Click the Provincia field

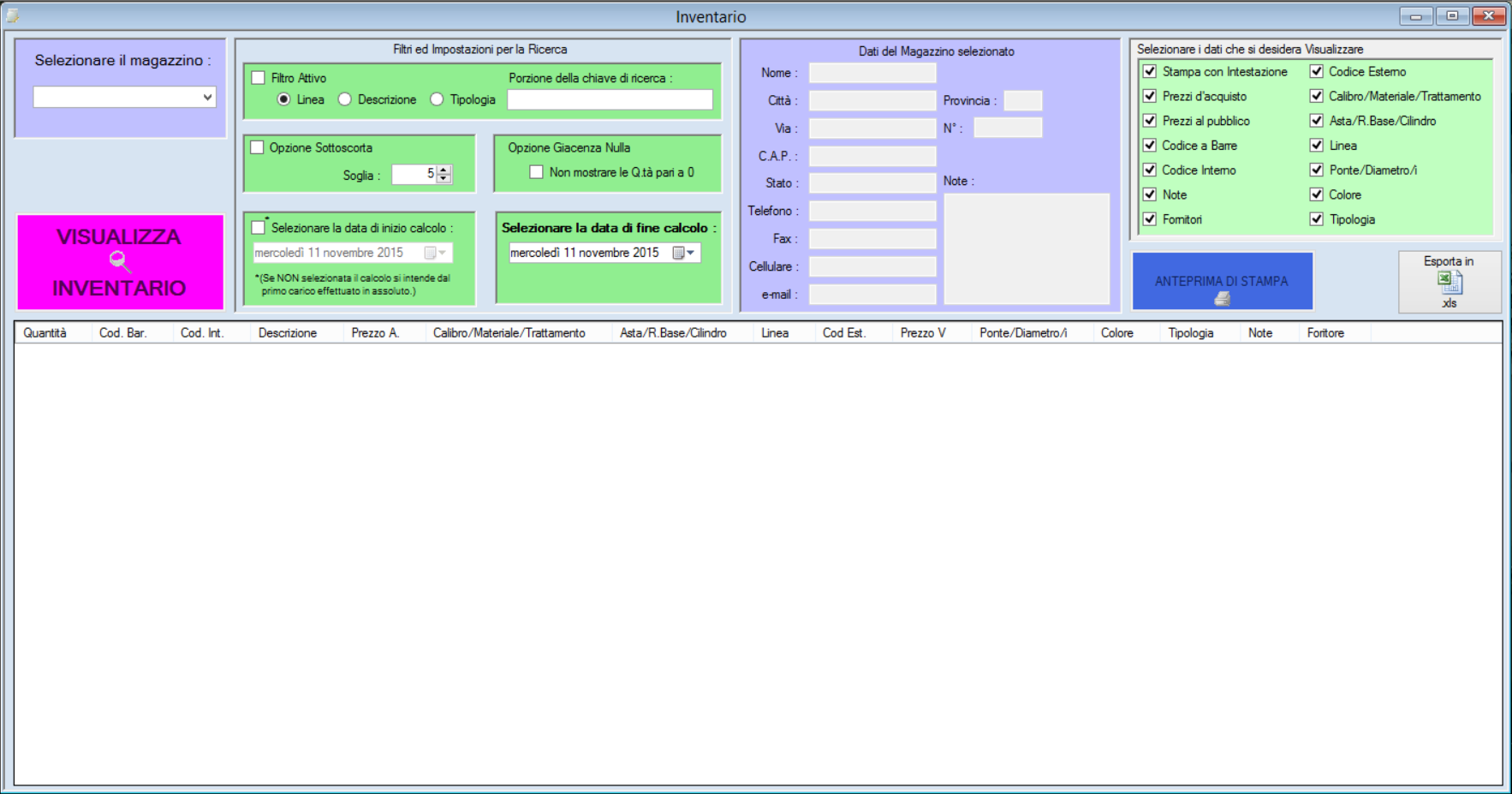(x=1022, y=100)
